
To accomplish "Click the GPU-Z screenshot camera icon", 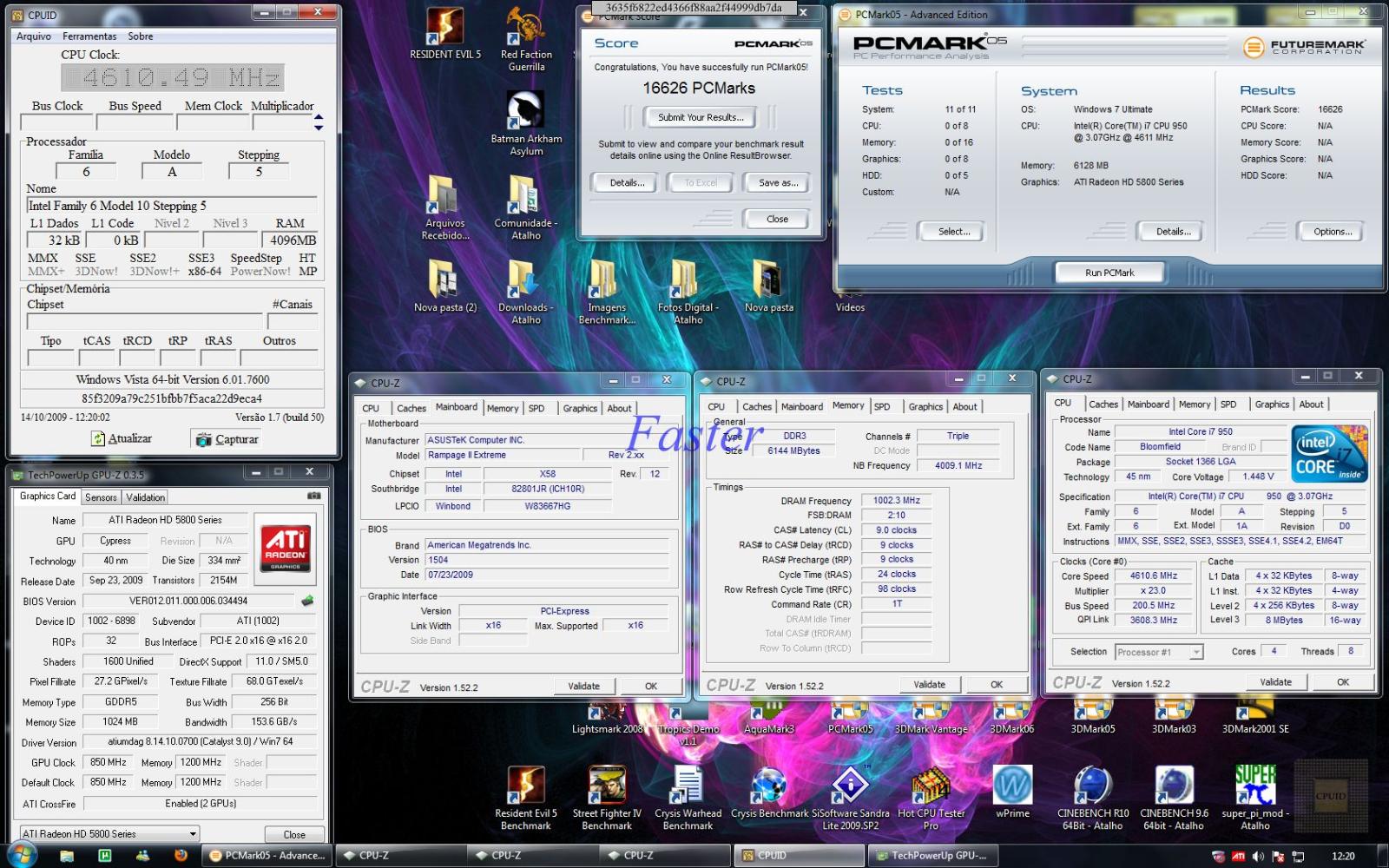I will tap(313, 496).
